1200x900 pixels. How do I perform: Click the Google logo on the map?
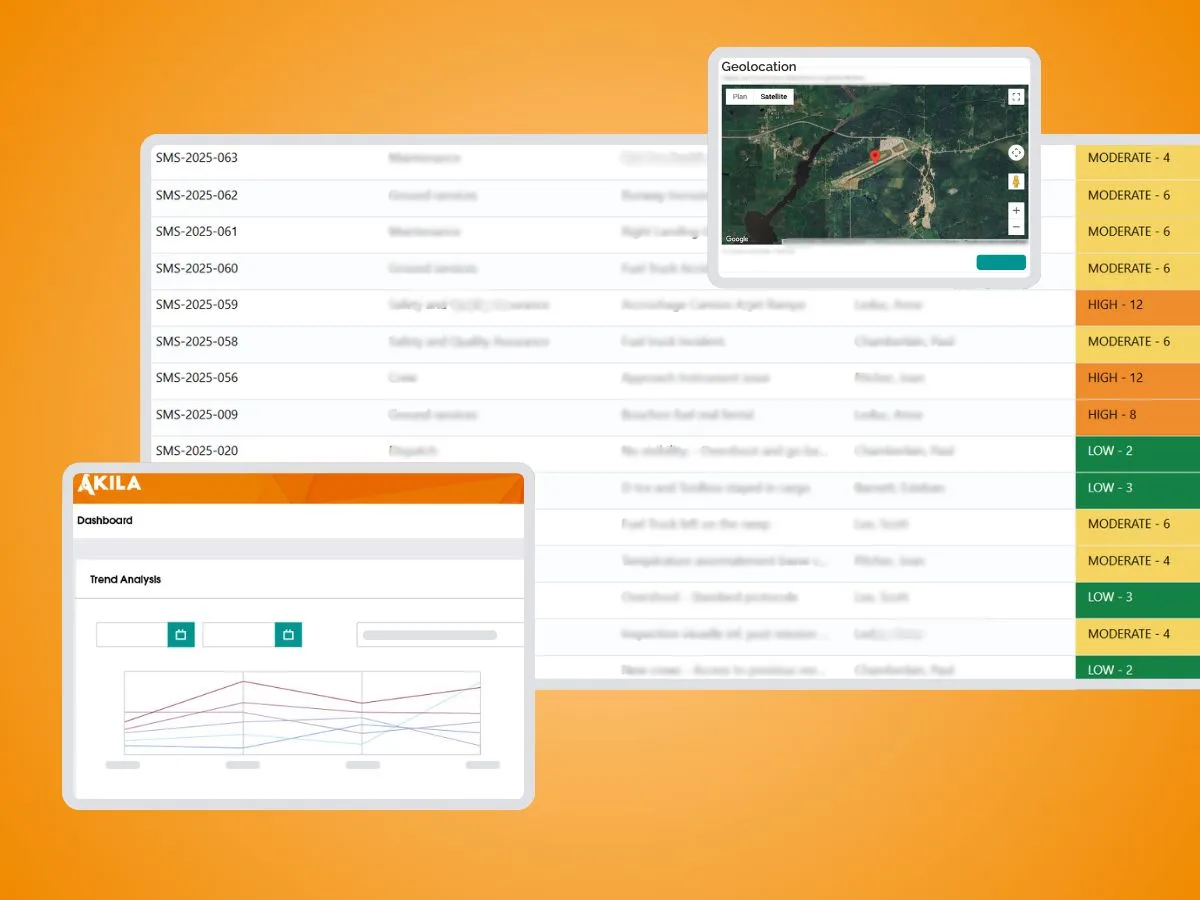coord(737,239)
